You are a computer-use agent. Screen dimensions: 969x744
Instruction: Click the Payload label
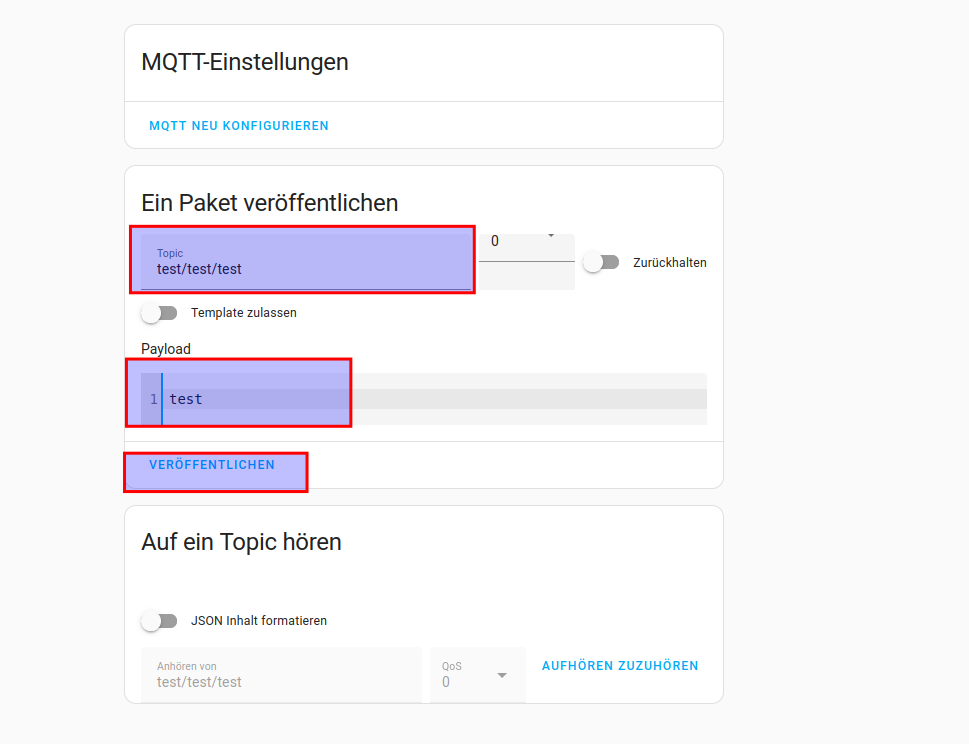(165, 348)
